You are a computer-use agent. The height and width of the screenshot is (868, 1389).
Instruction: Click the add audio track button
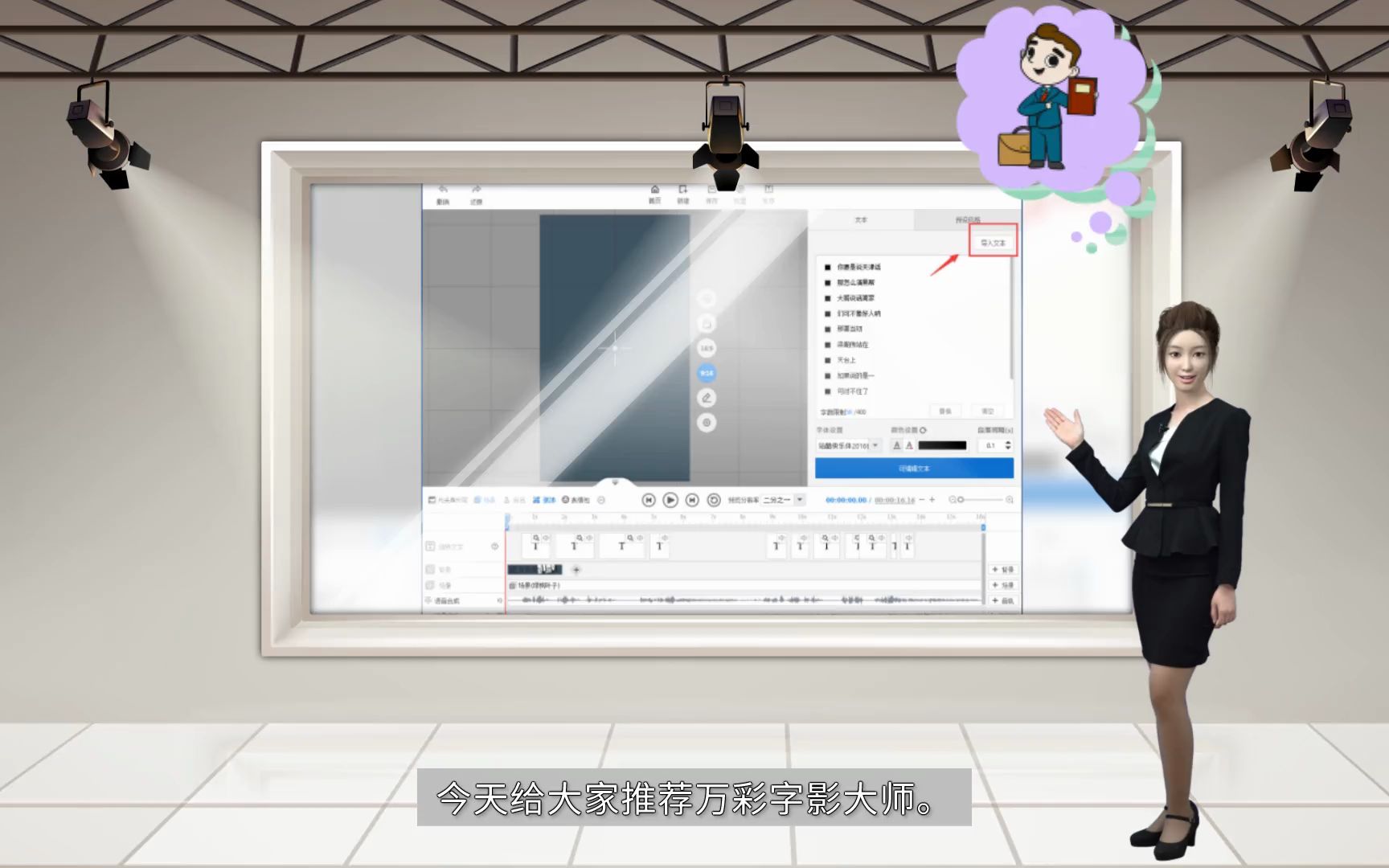(x=1002, y=600)
